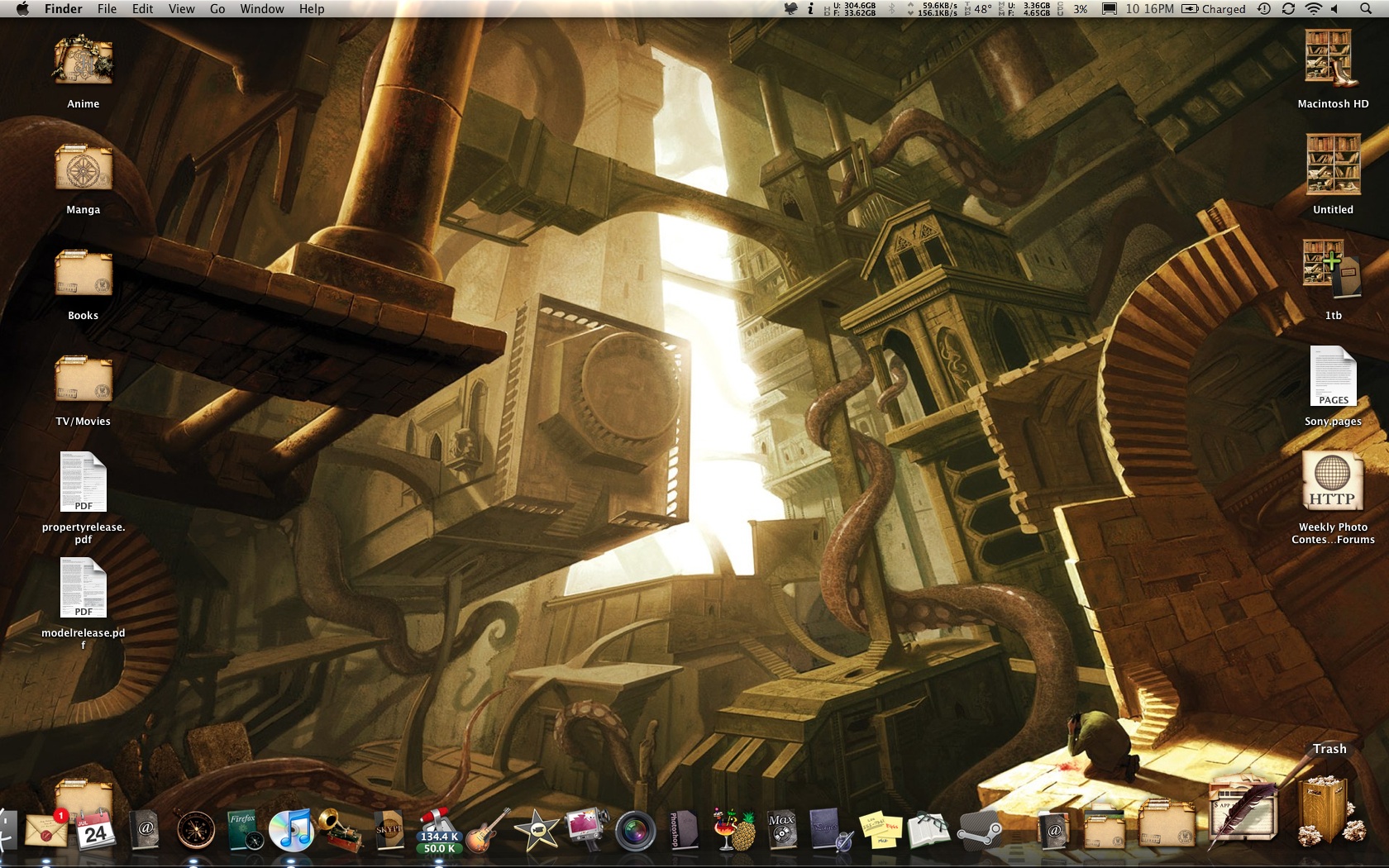The image size is (1389, 868).
Task: Open the Finder menu
Action: coord(64,9)
